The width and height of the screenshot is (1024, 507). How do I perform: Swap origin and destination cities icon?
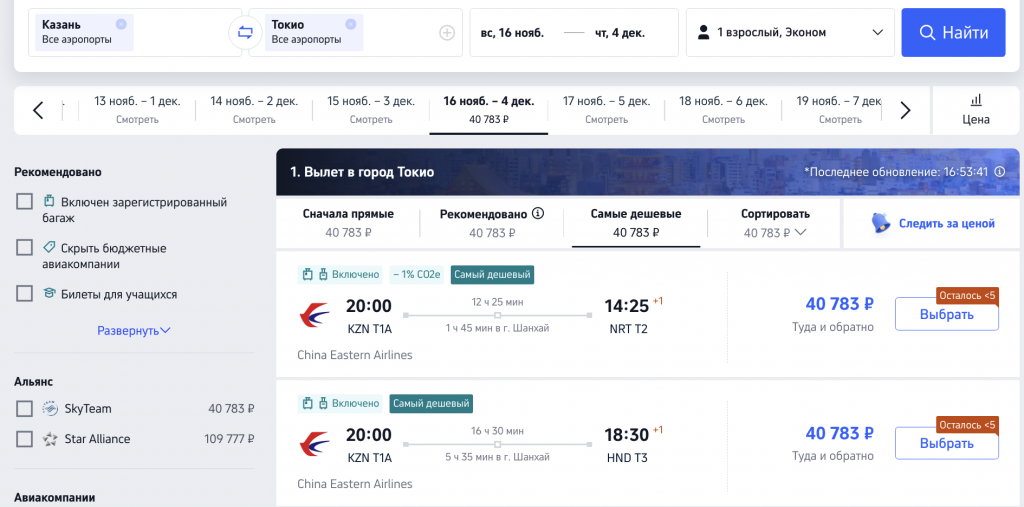(x=245, y=33)
